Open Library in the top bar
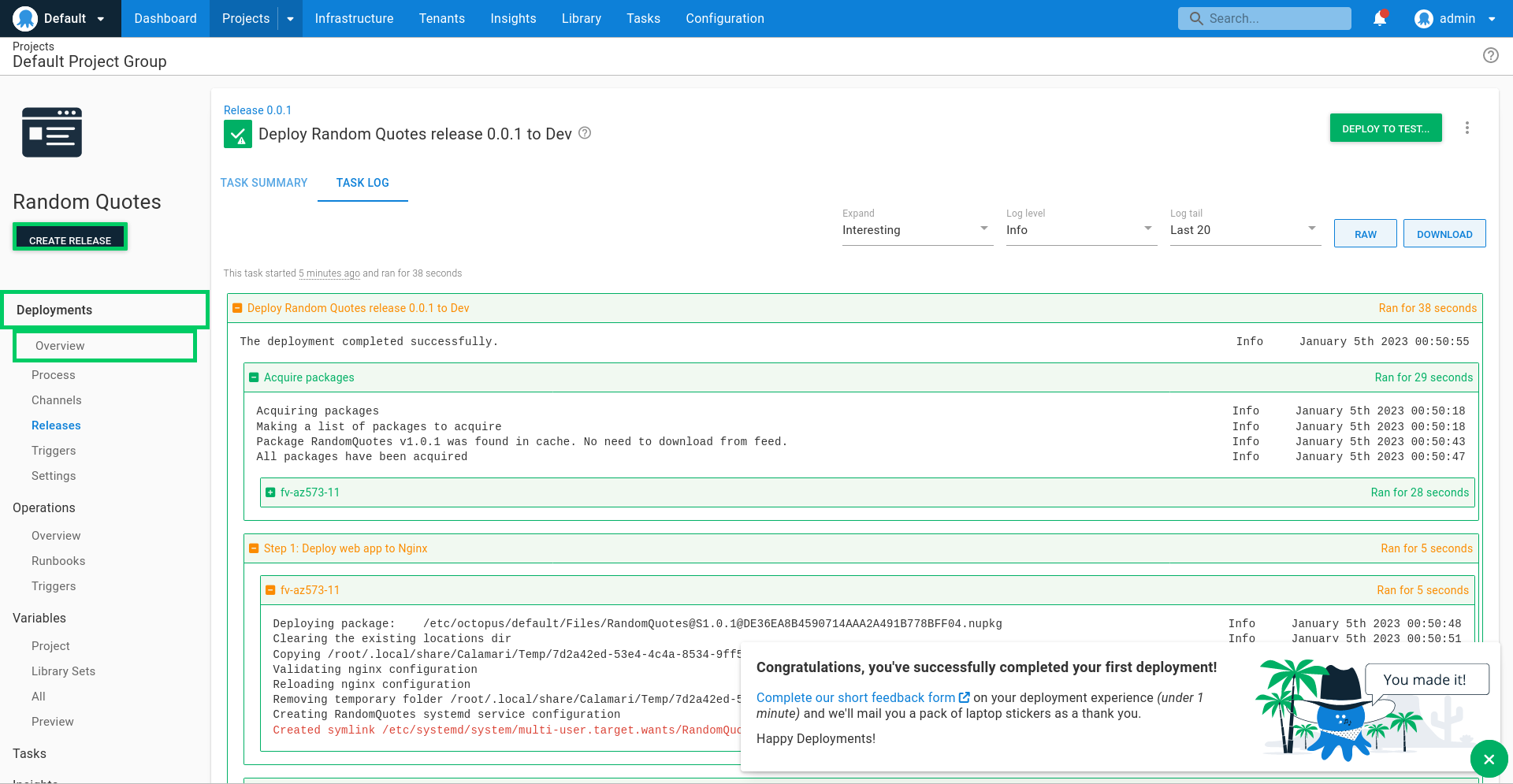Screen dimensions: 1513x784 (582, 18)
